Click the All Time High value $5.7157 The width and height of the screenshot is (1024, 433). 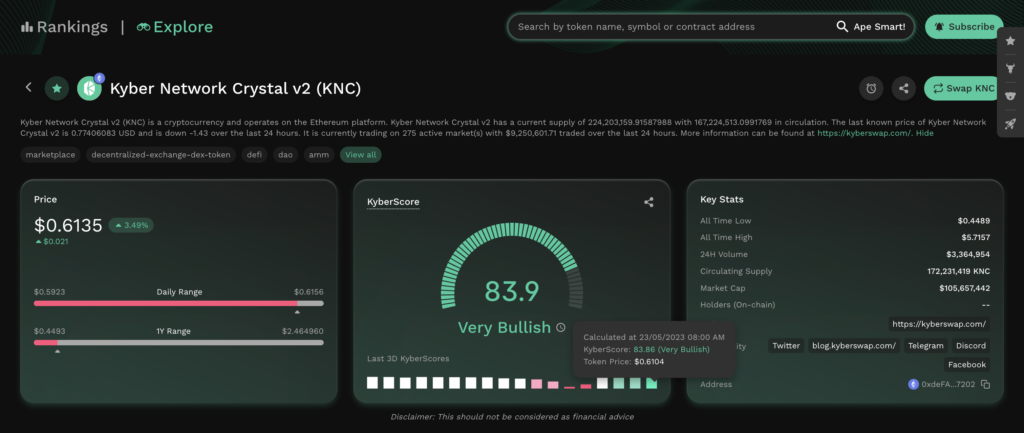click(974, 238)
